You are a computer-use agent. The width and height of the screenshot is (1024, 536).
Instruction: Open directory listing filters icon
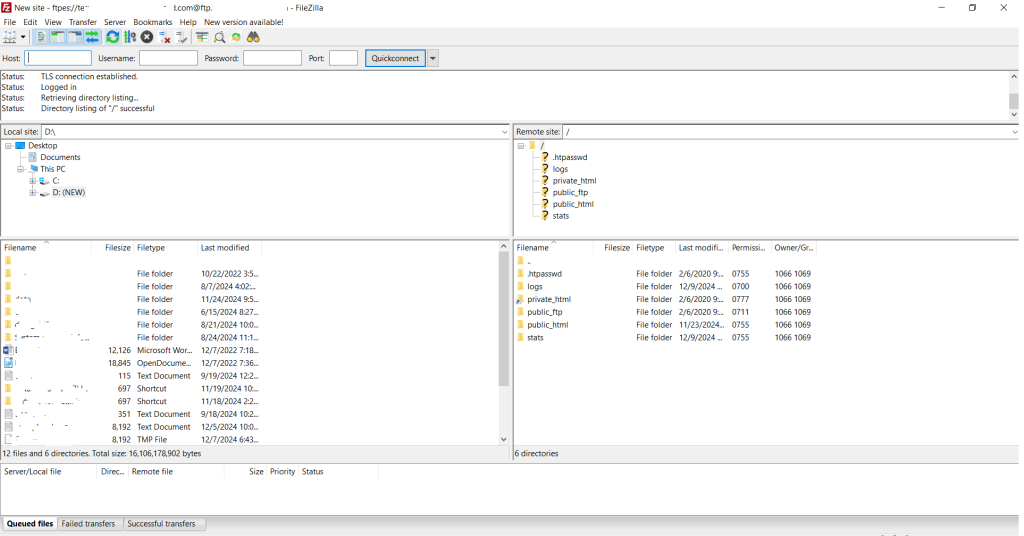coord(202,37)
